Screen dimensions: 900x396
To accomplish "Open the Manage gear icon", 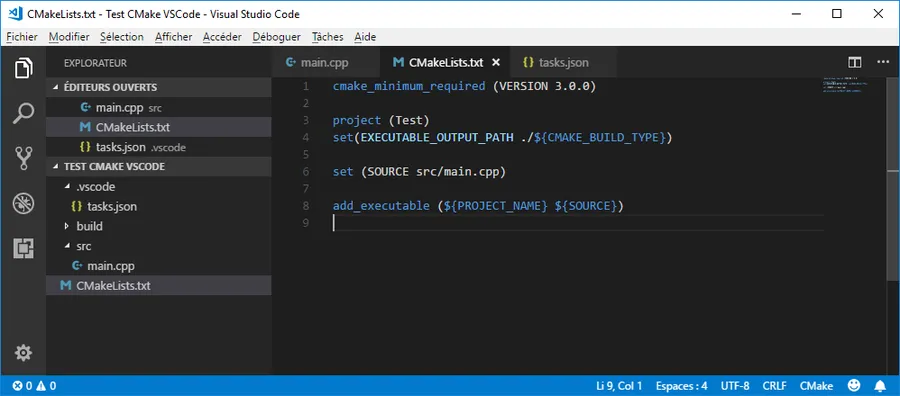I will pos(23,352).
